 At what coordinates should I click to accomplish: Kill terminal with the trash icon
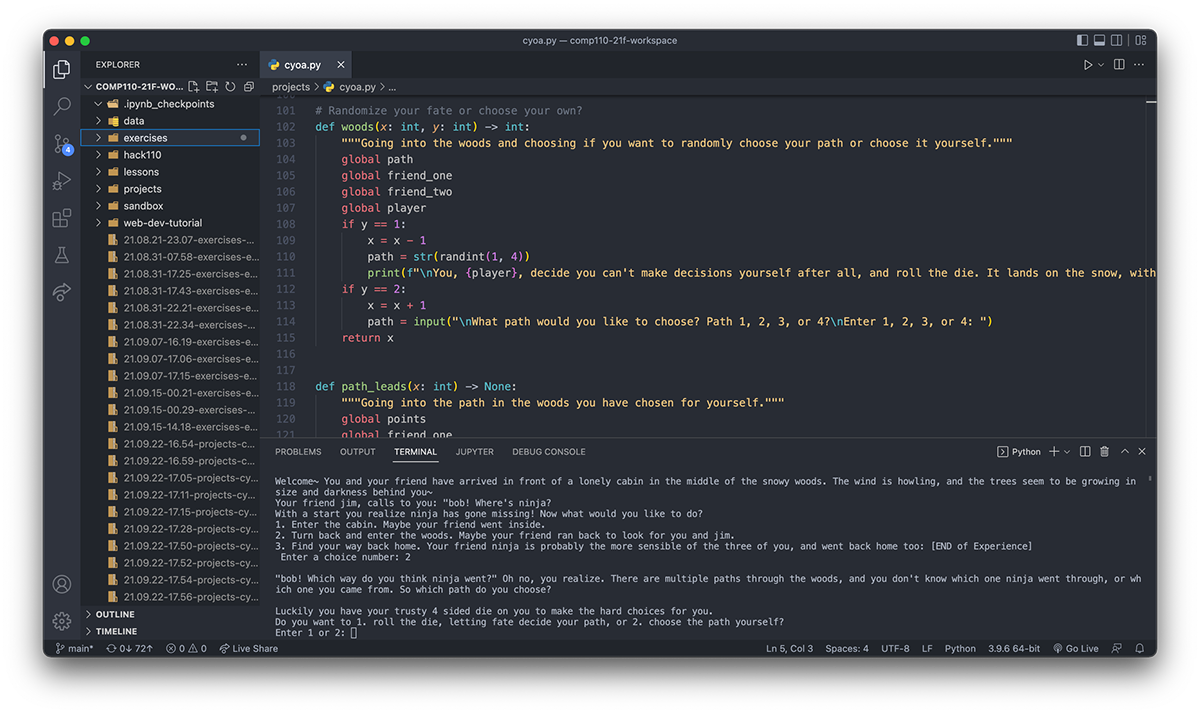pyautogui.click(x=1104, y=452)
